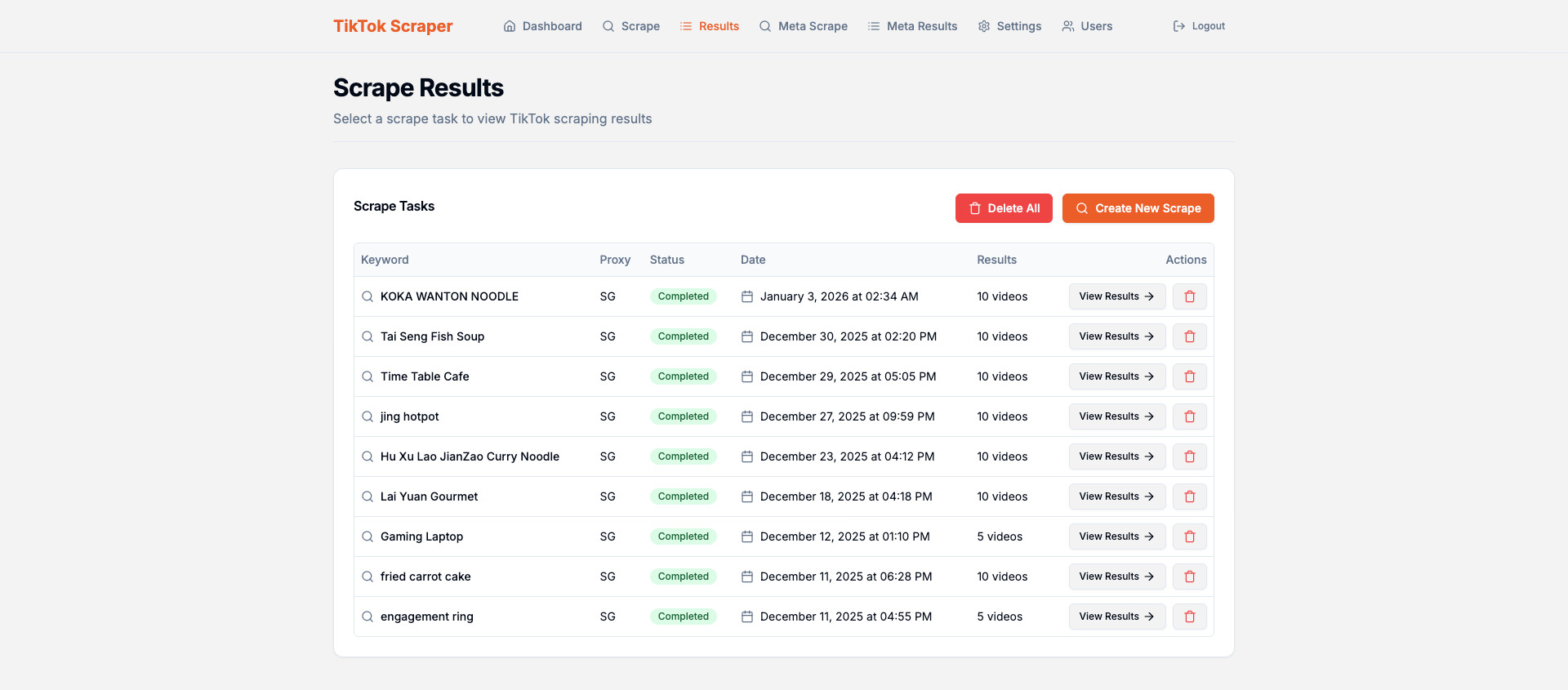
Task: View Results for Hu Xu Lao JianZao Curry Noodle
Action: tap(1116, 456)
